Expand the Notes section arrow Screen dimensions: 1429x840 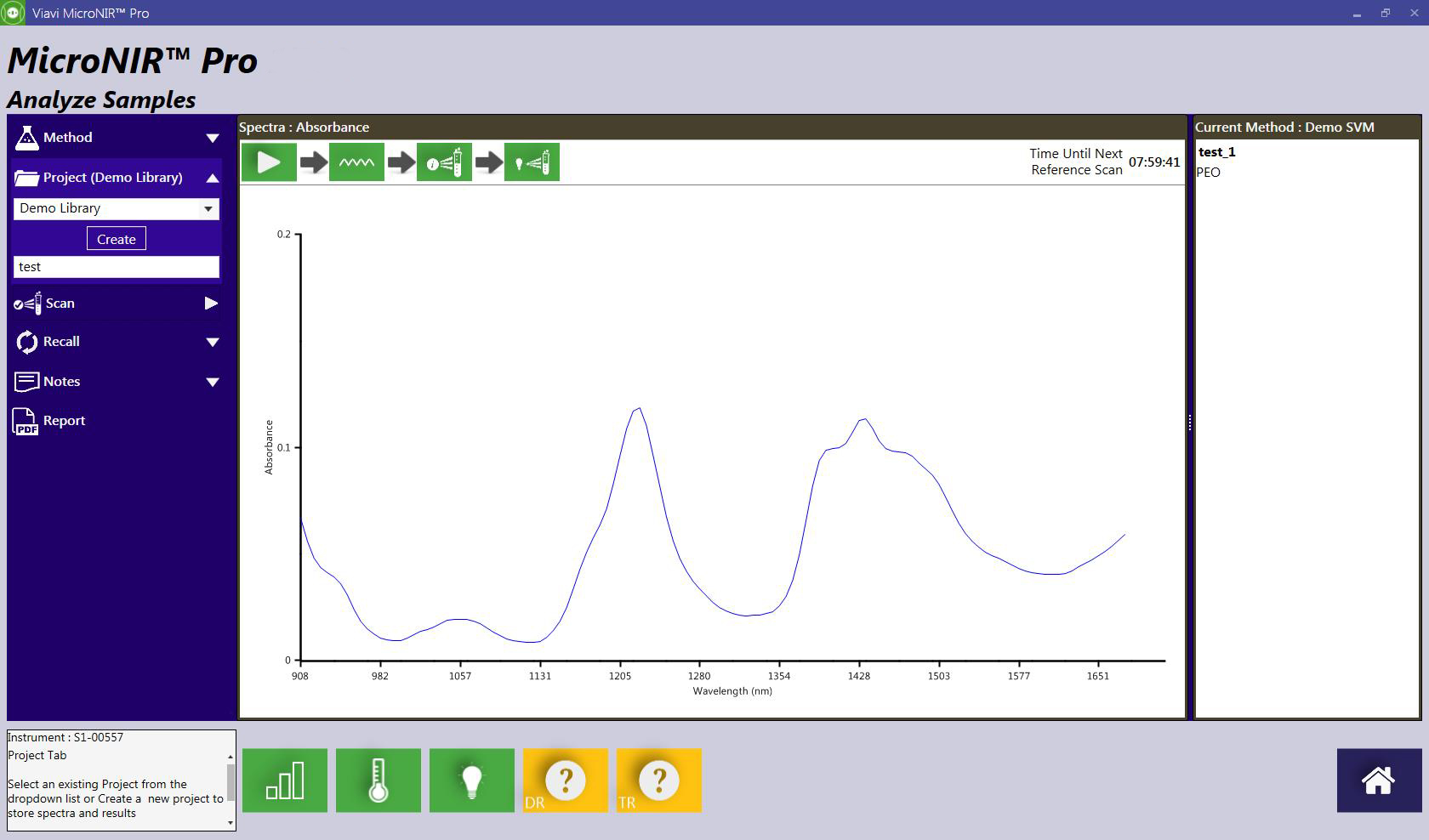click(212, 382)
